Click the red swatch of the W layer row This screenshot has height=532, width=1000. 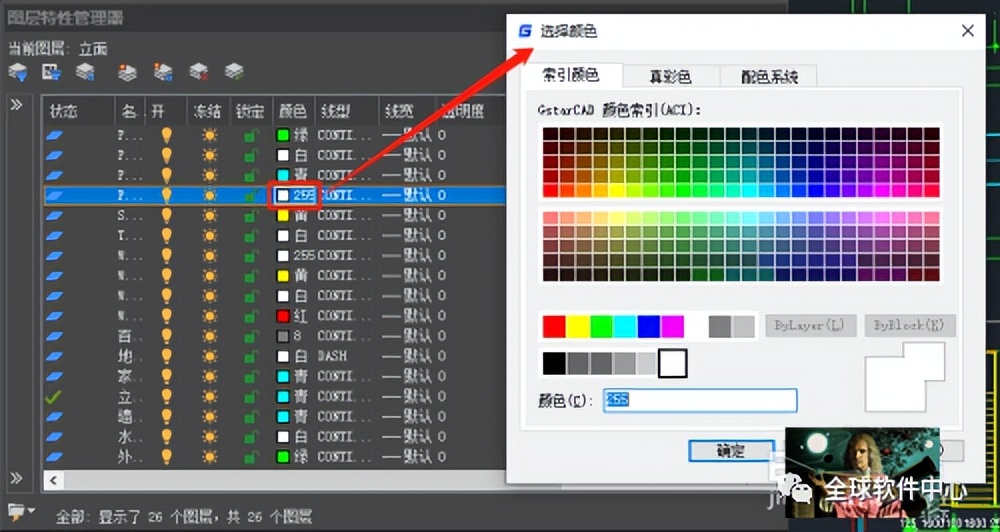click(283, 316)
